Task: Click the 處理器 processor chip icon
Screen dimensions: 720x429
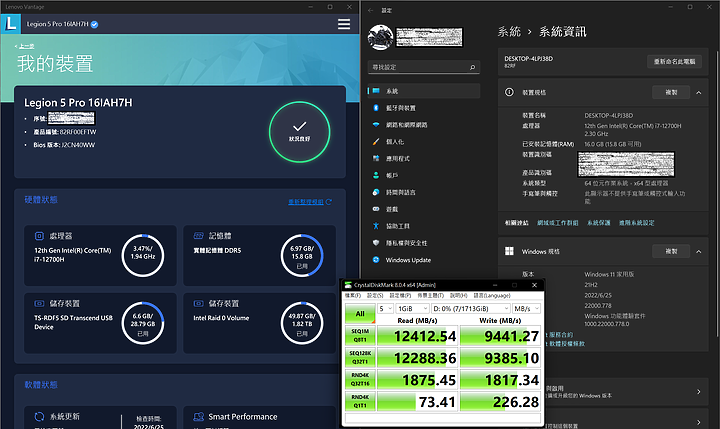Action: point(39,236)
